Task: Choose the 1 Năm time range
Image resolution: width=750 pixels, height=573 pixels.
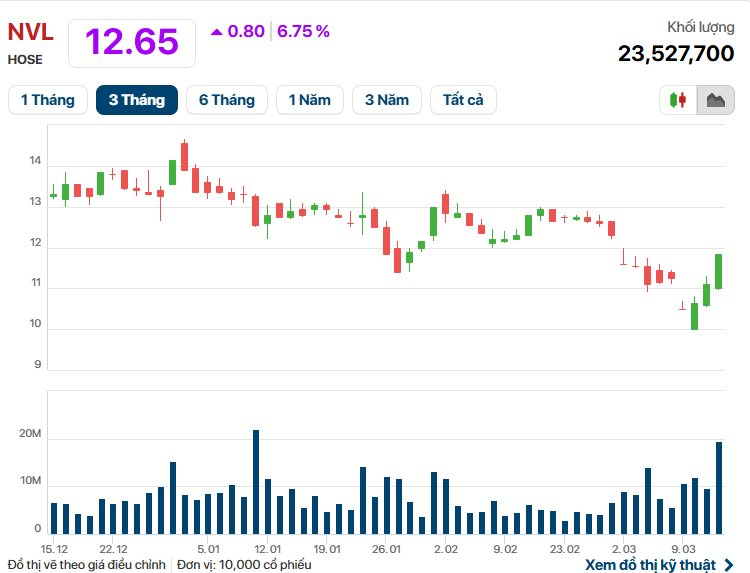Action: pos(310,100)
